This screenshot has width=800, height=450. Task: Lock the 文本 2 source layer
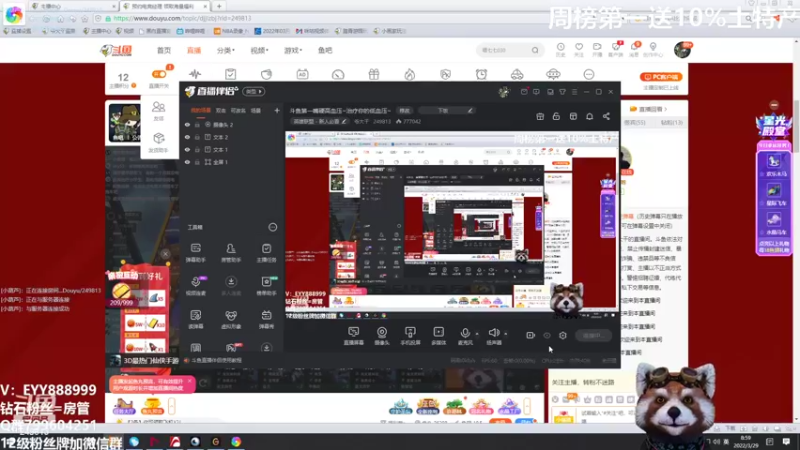(x=197, y=137)
